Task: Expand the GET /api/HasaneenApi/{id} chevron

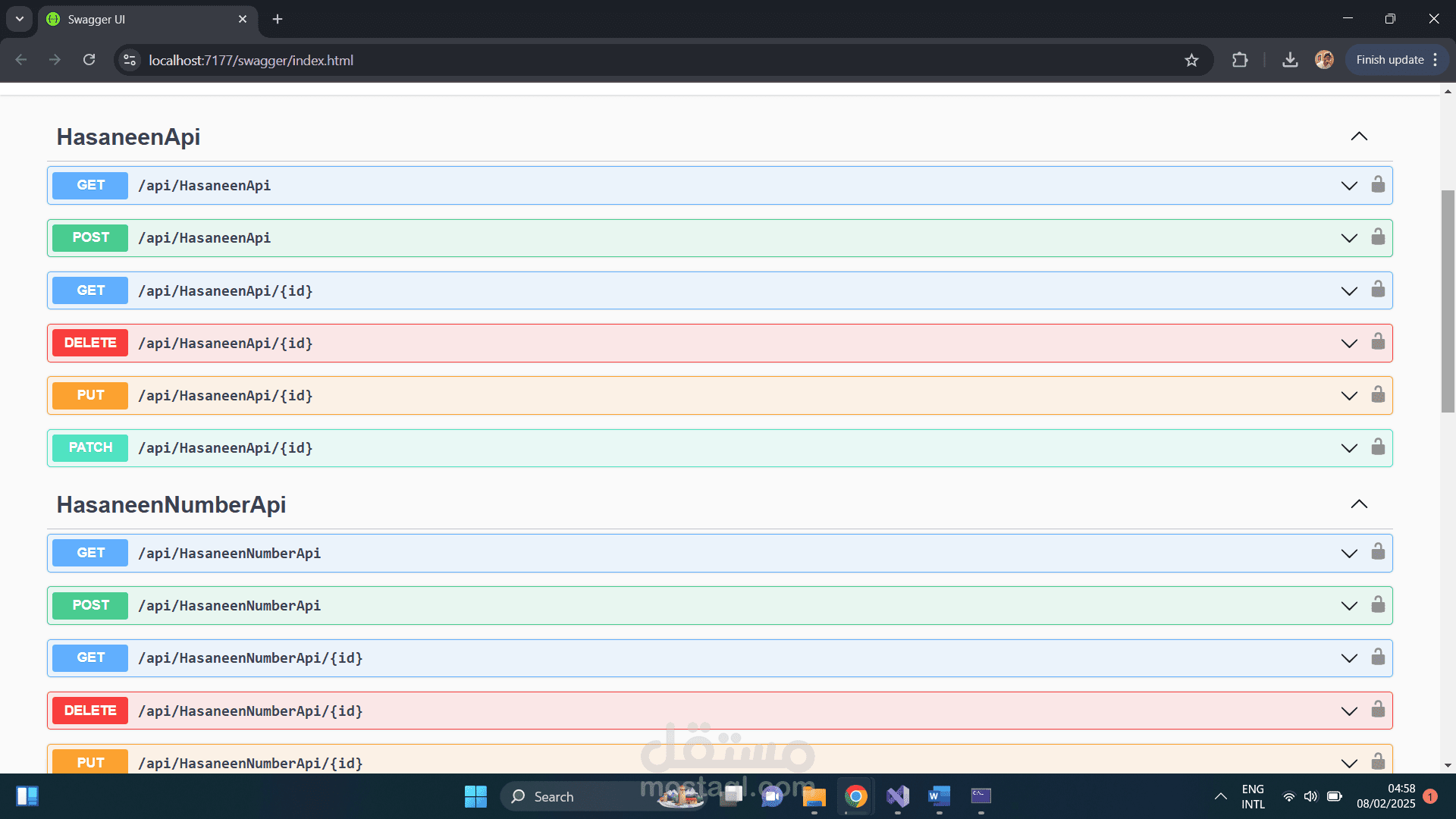Action: click(x=1349, y=291)
